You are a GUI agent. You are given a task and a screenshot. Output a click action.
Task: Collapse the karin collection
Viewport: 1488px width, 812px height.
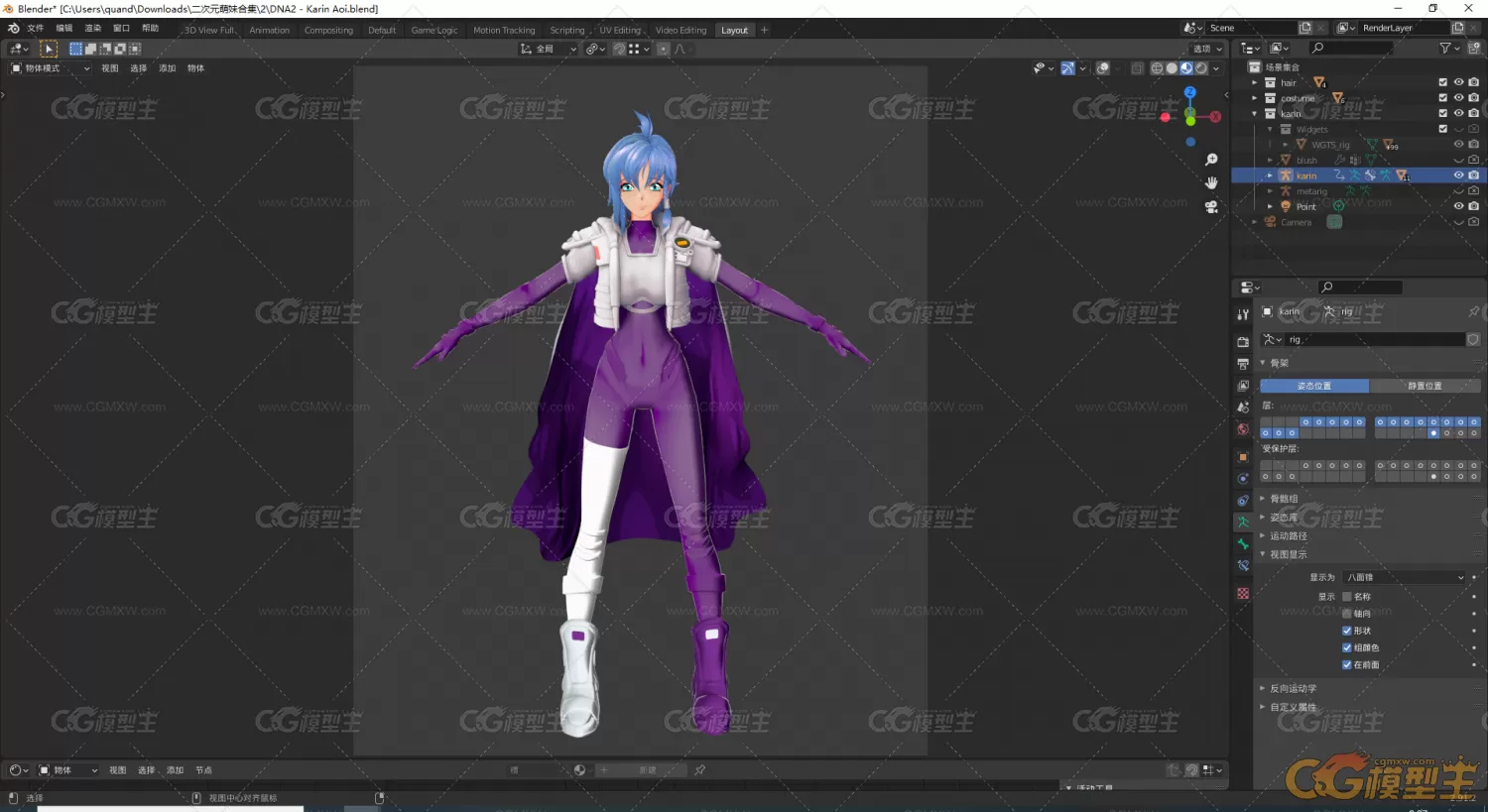1255,114
